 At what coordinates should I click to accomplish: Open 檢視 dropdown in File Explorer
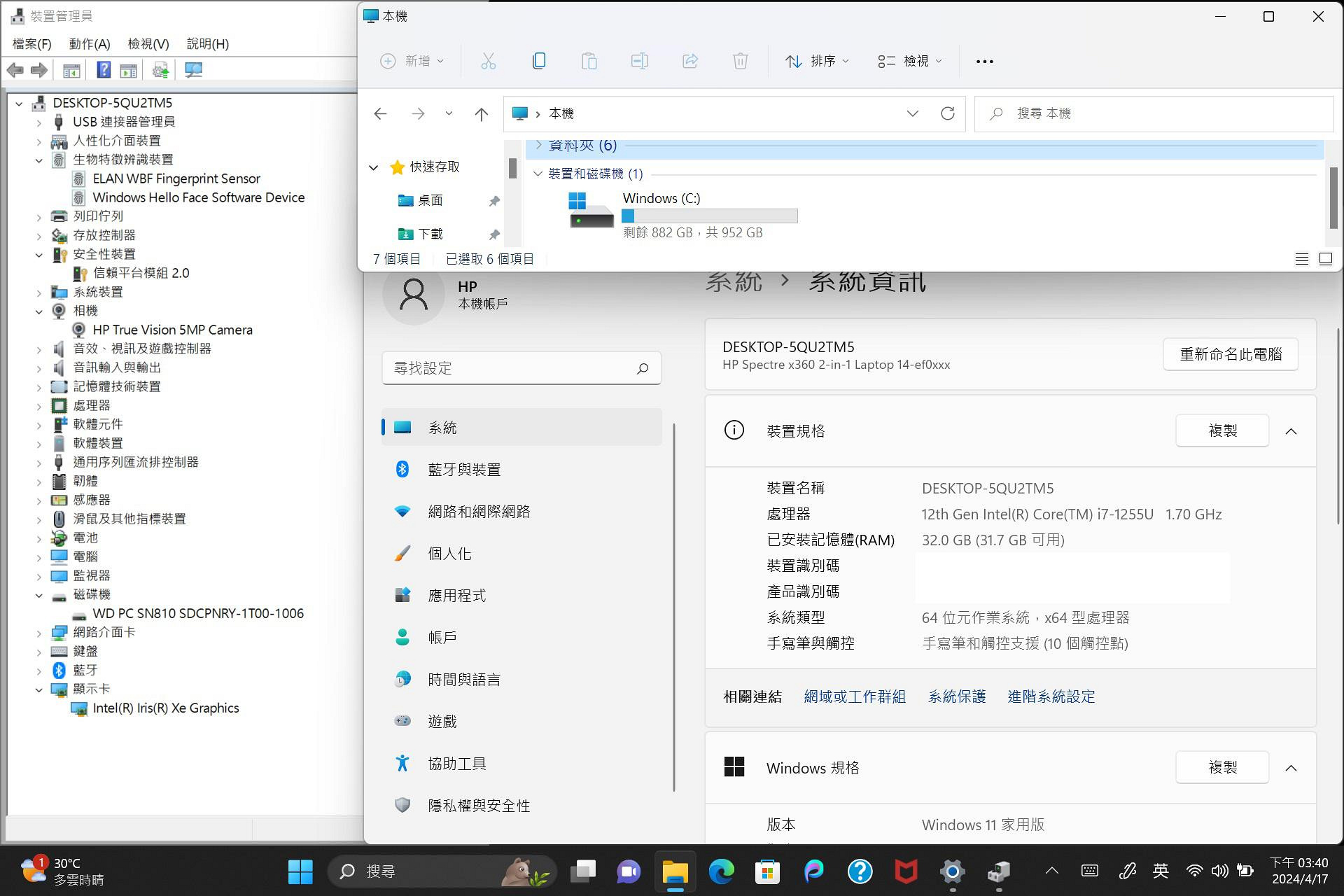[910, 62]
